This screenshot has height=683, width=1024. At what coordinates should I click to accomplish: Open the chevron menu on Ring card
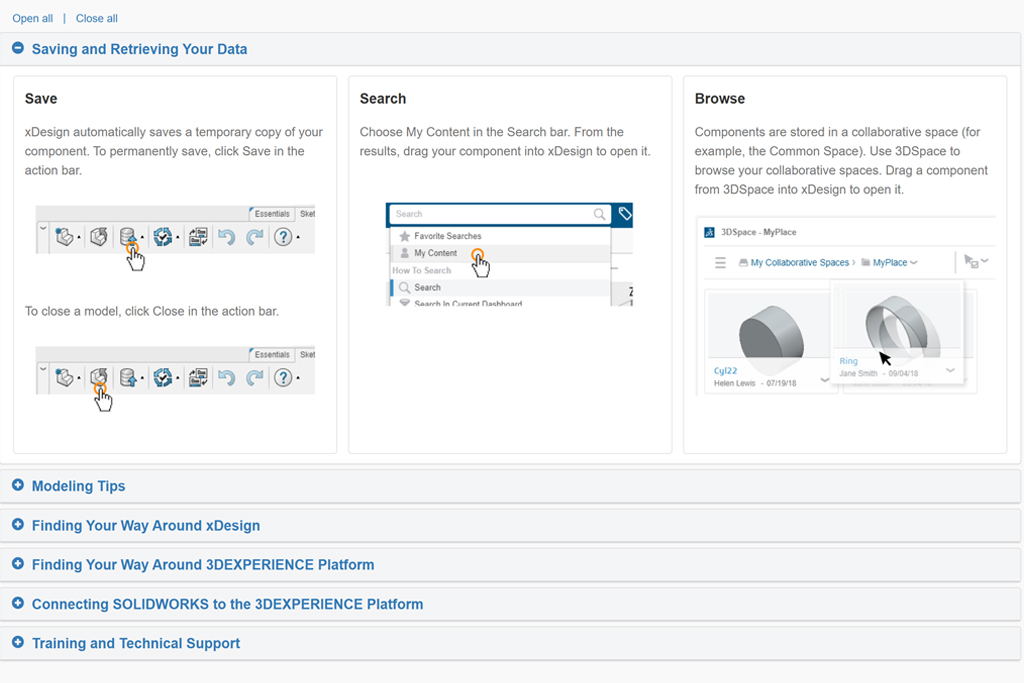(950, 370)
